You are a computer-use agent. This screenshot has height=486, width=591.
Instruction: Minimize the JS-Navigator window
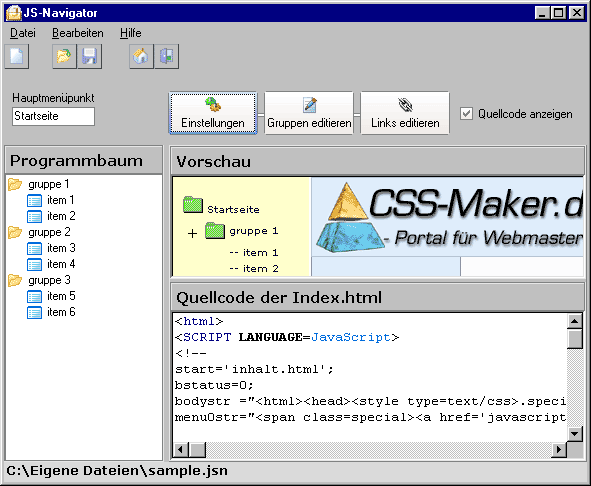click(x=542, y=13)
